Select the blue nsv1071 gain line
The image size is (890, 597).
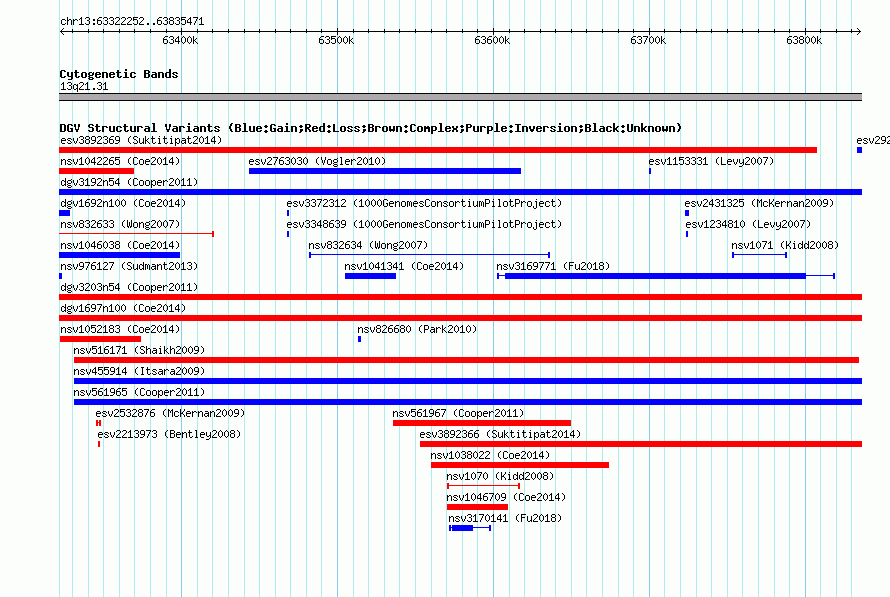pyautogui.click(x=759, y=255)
